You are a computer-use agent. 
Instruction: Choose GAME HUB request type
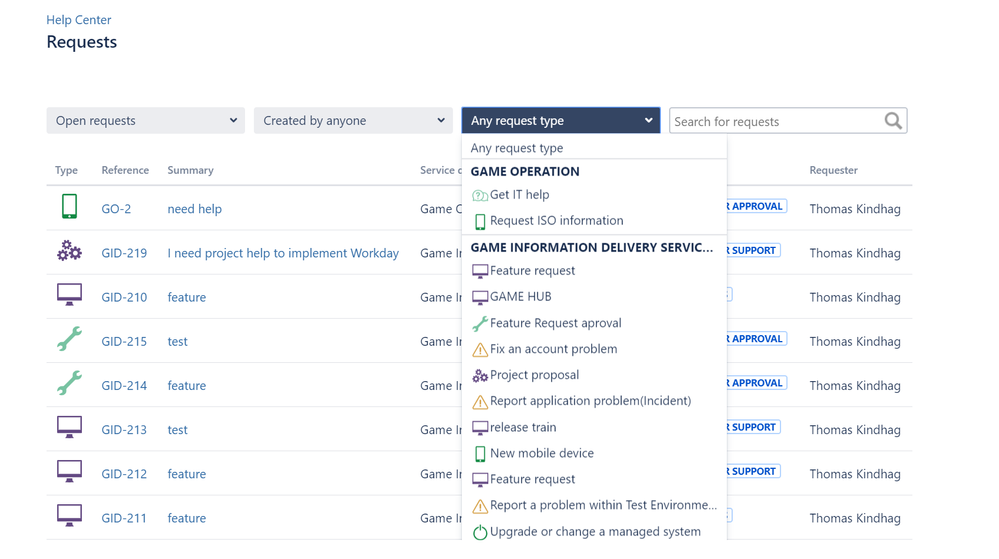[x=594, y=297]
